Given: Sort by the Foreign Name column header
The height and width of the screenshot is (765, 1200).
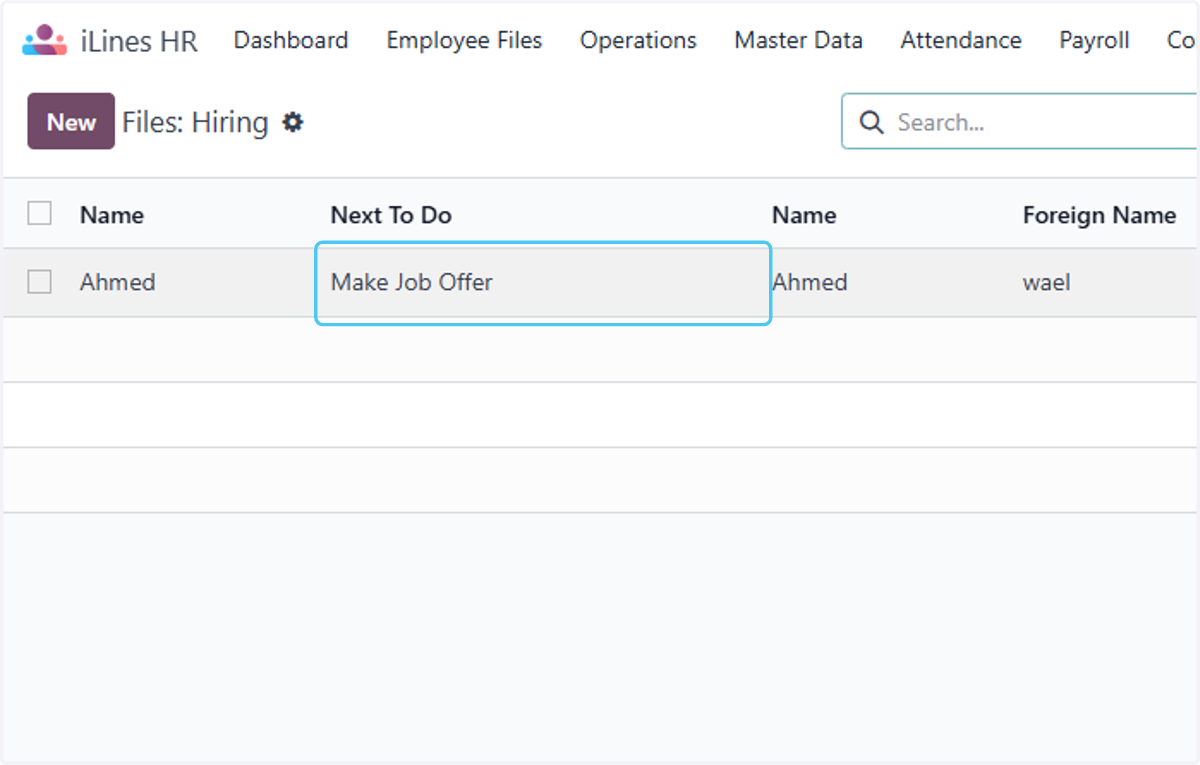Looking at the screenshot, I should [x=1099, y=215].
